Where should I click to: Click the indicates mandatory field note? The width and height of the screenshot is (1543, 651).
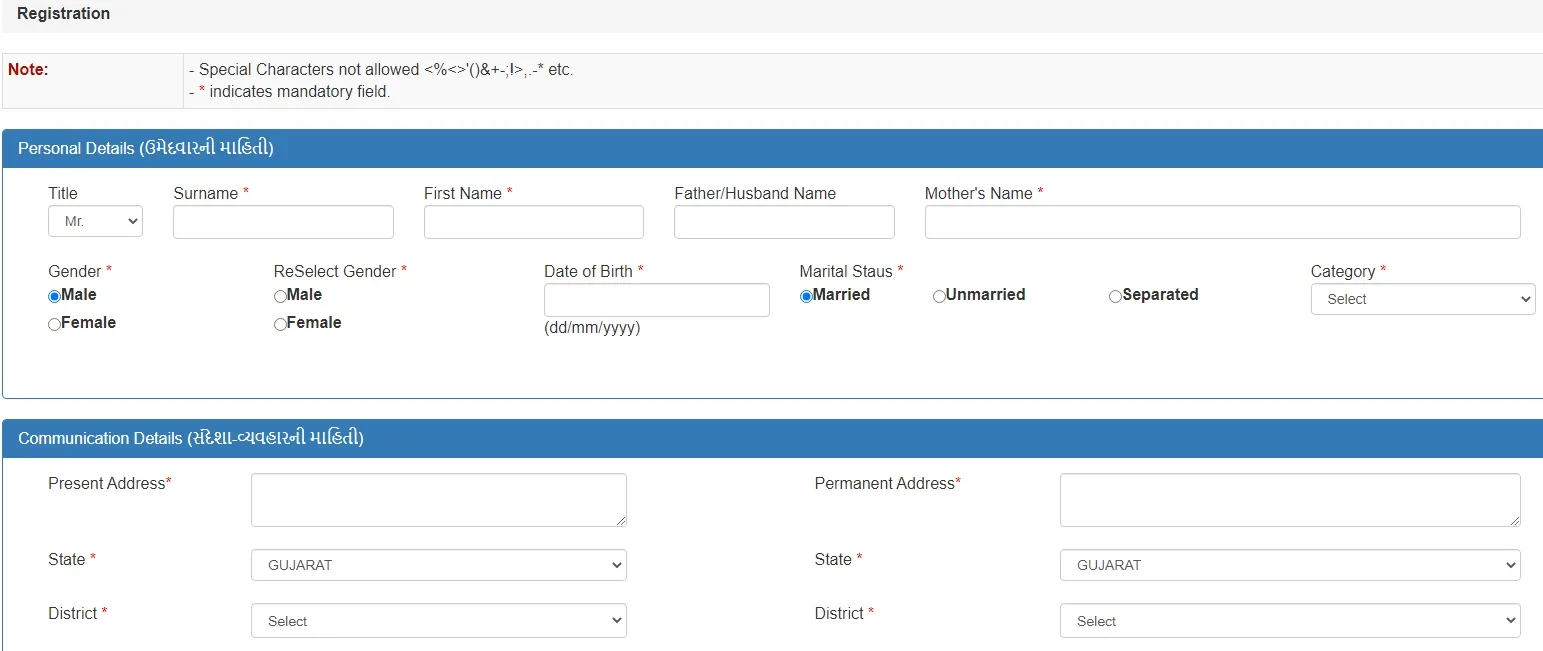[289, 92]
